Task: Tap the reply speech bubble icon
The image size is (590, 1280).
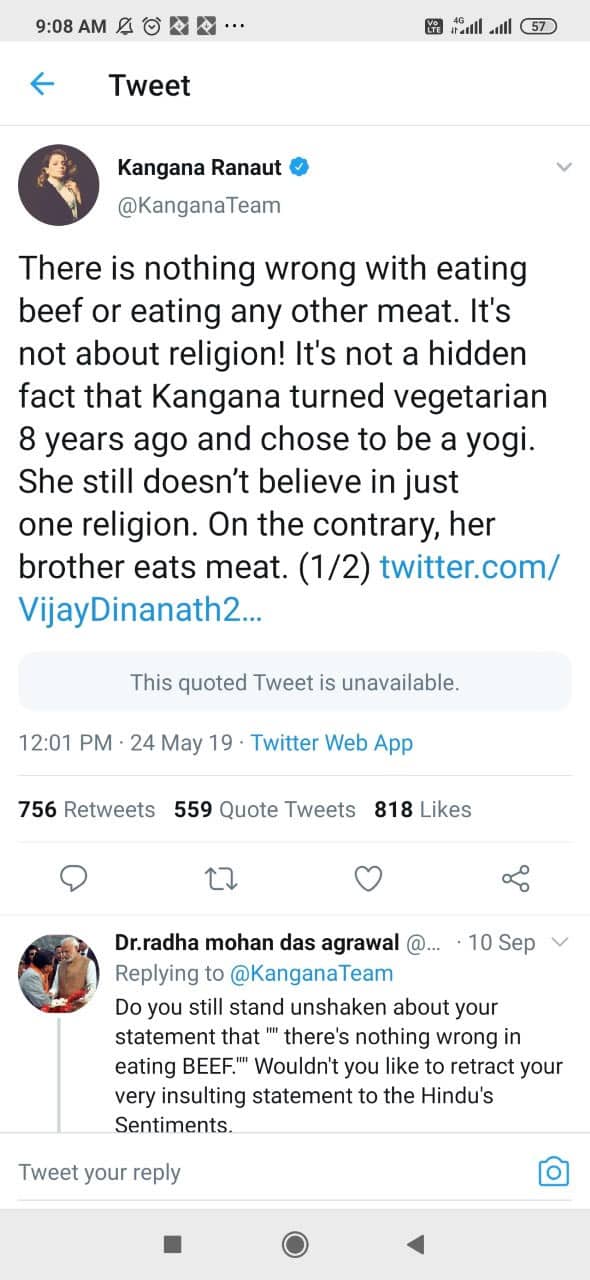Action: tap(73, 879)
